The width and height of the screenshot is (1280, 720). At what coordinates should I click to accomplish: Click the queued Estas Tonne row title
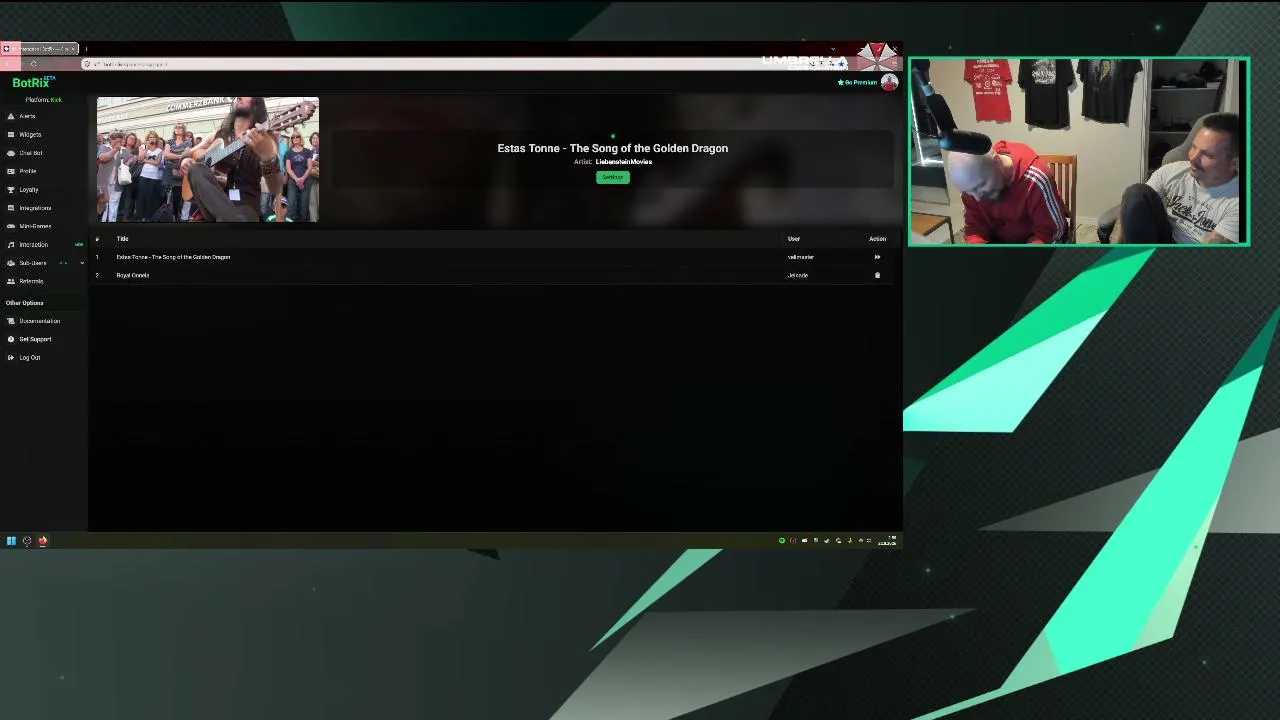click(x=173, y=257)
